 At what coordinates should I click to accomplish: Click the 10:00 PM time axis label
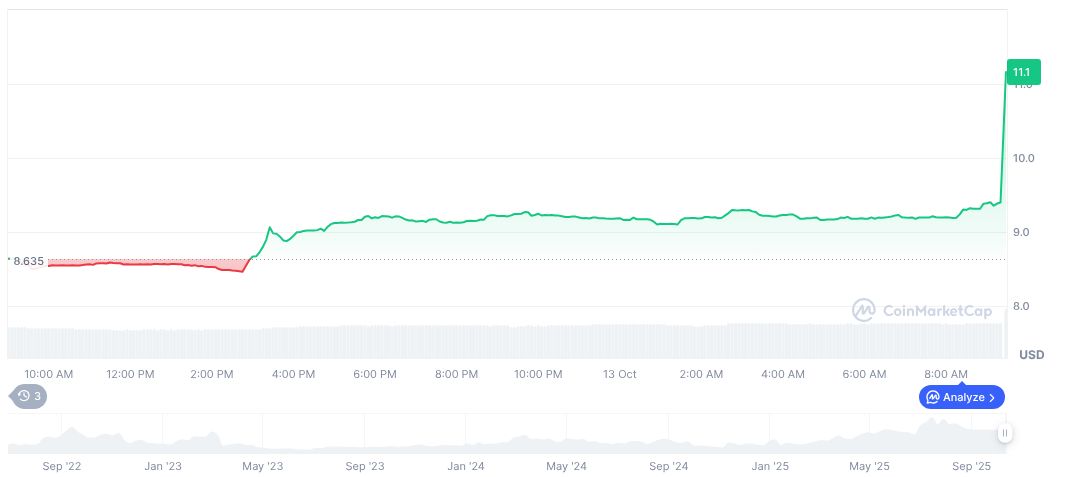538,374
